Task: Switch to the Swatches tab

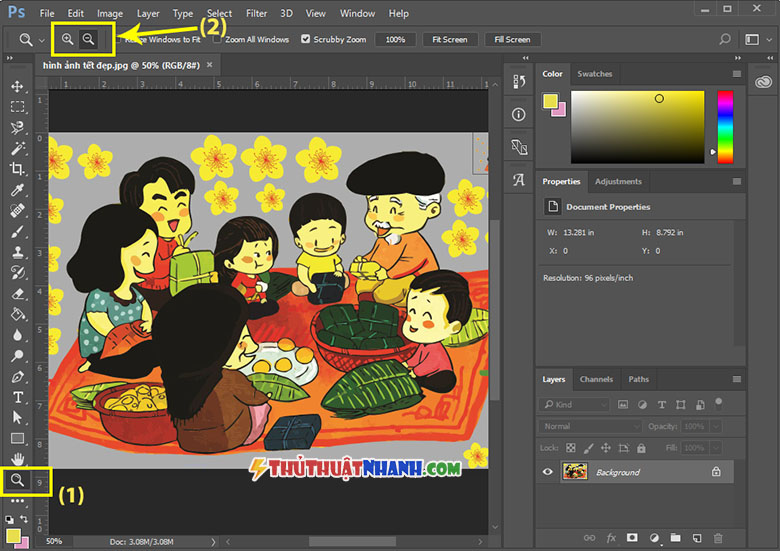Action: pyautogui.click(x=594, y=74)
